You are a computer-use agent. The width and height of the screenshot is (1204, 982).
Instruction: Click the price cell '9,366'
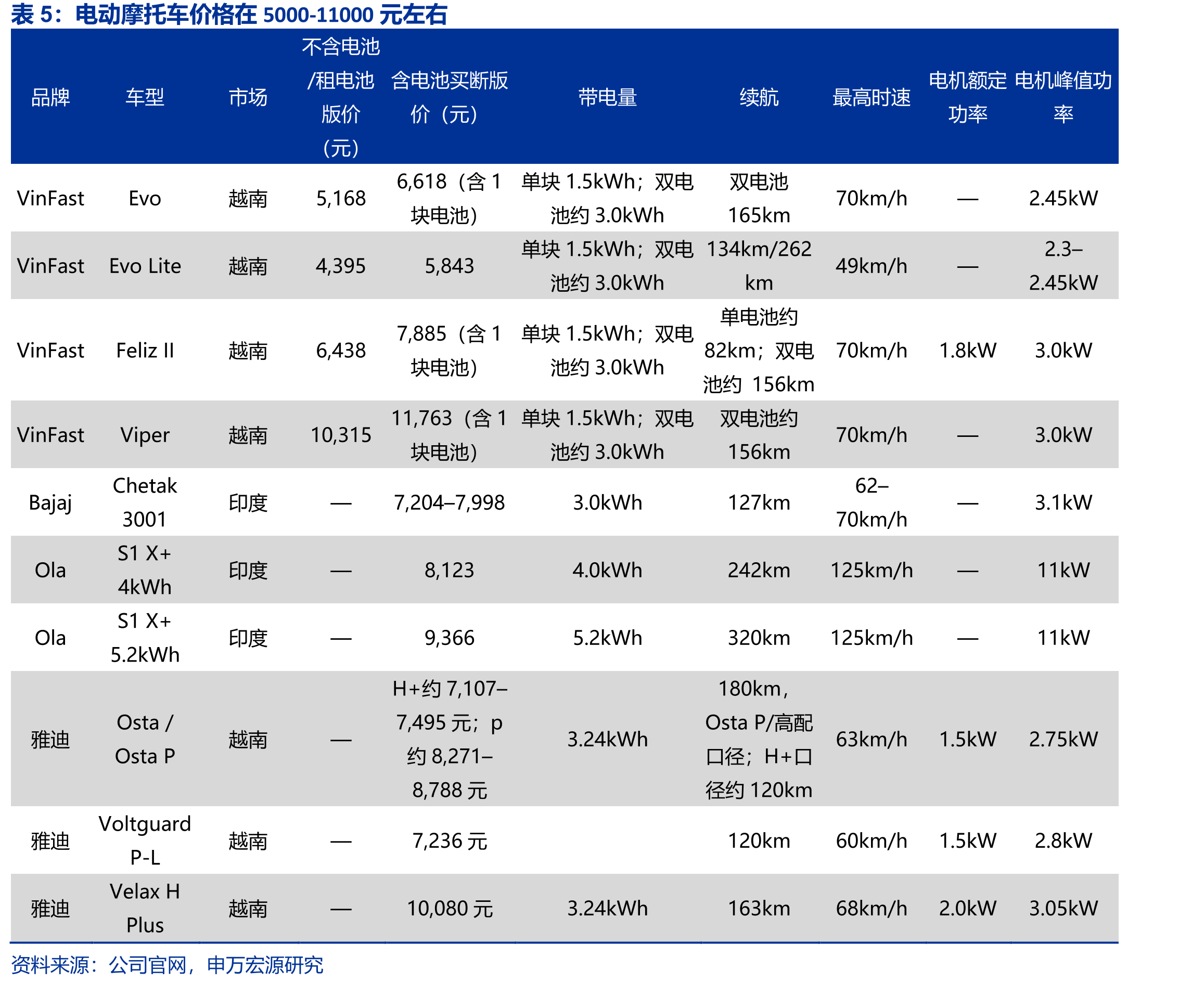tap(449, 638)
